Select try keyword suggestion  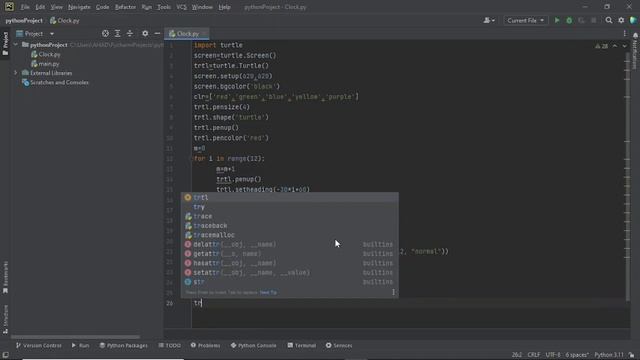(289, 207)
